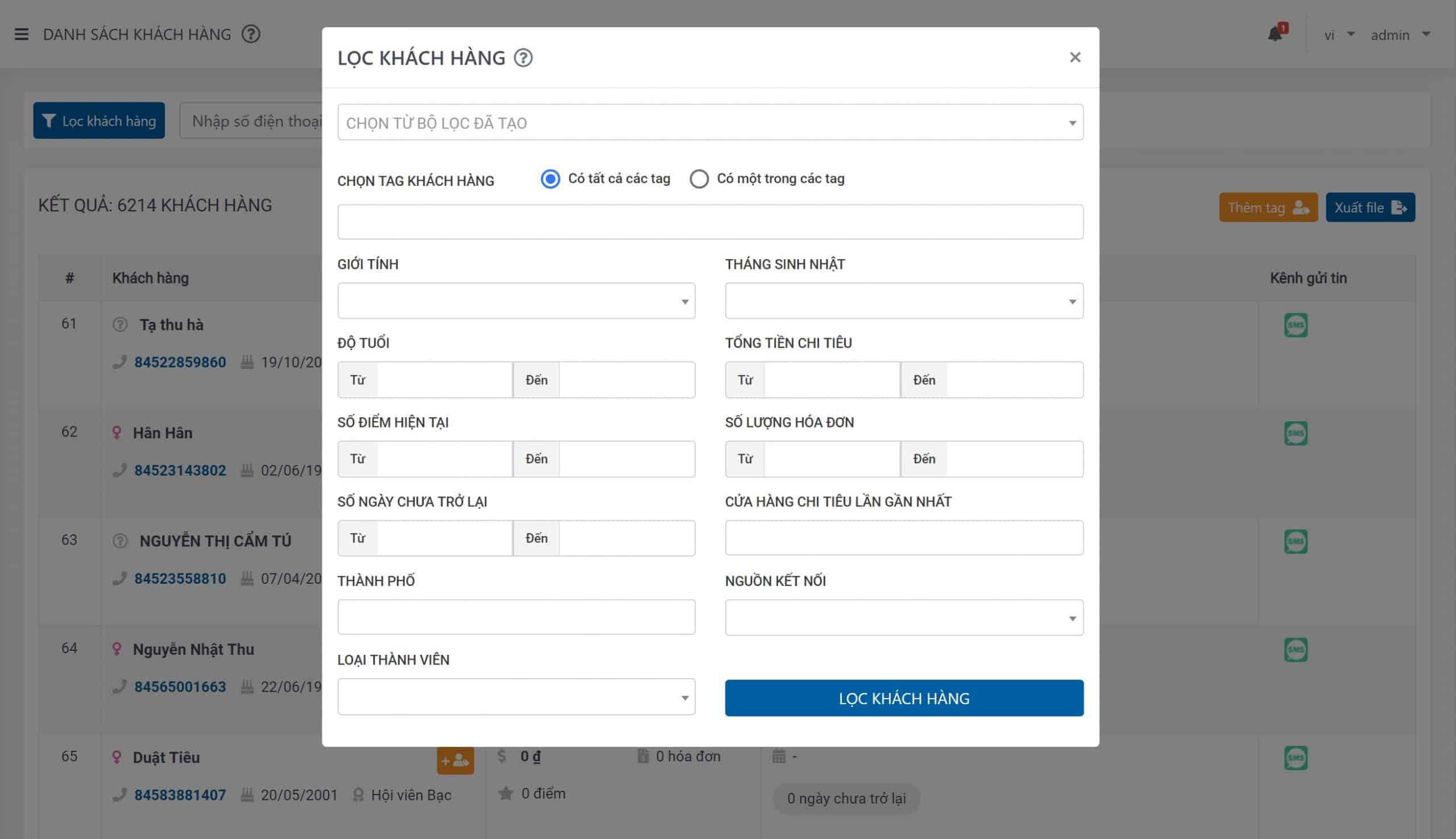Click female icon beside Duật Tiêu
Viewport: 1456px width, 839px height.
(117, 757)
